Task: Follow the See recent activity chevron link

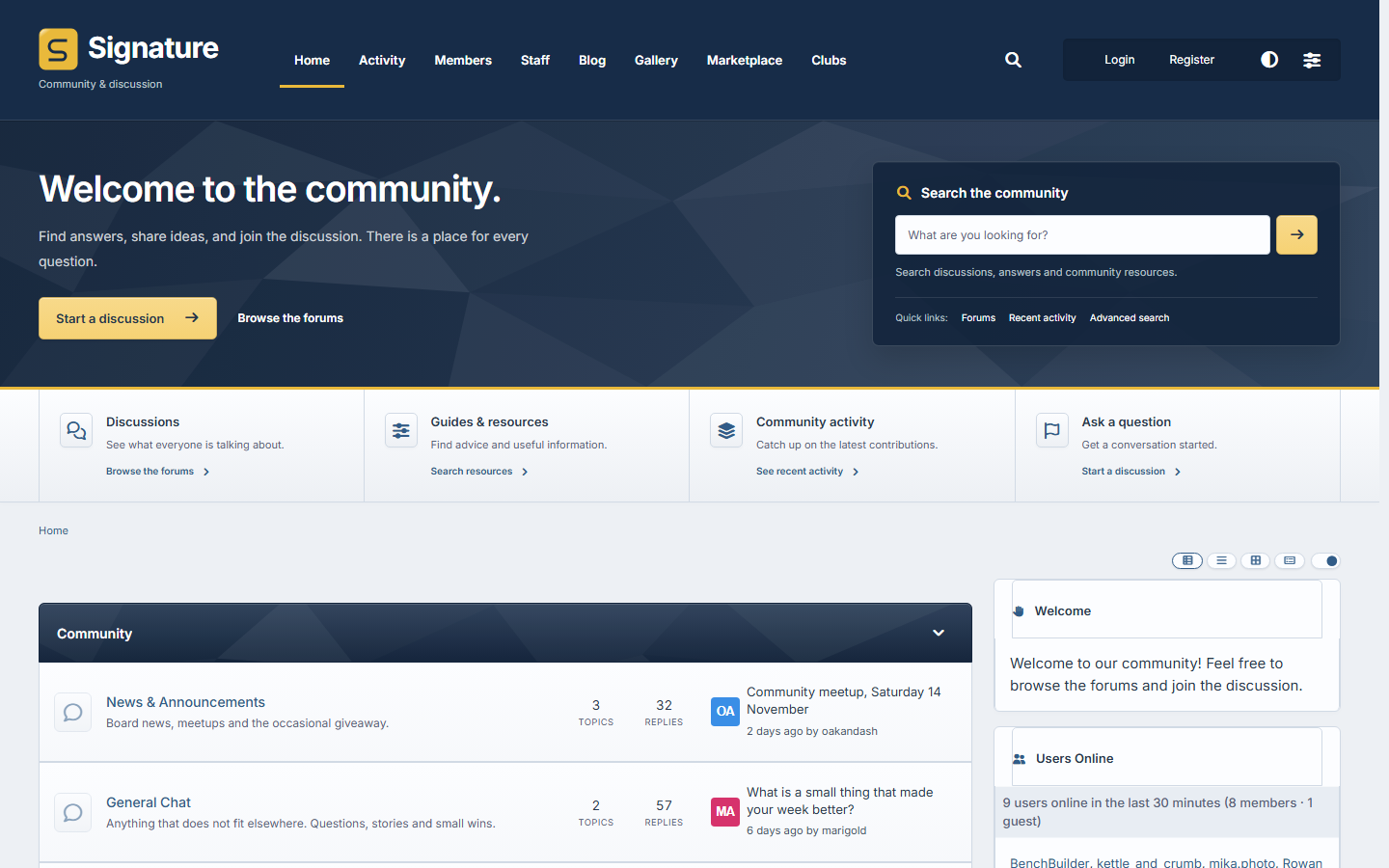Action: [808, 472]
